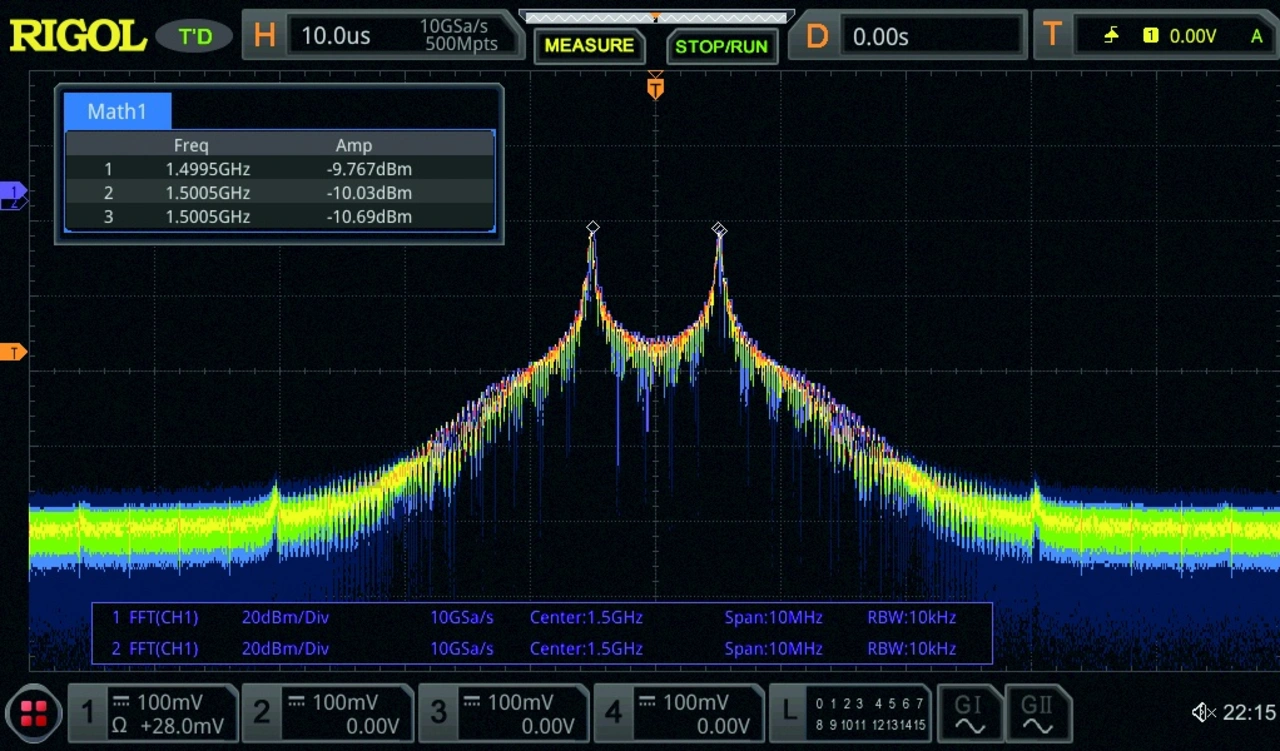The width and height of the screenshot is (1280, 751).
Task: Click the T'D trigger status badge
Action: pos(194,37)
